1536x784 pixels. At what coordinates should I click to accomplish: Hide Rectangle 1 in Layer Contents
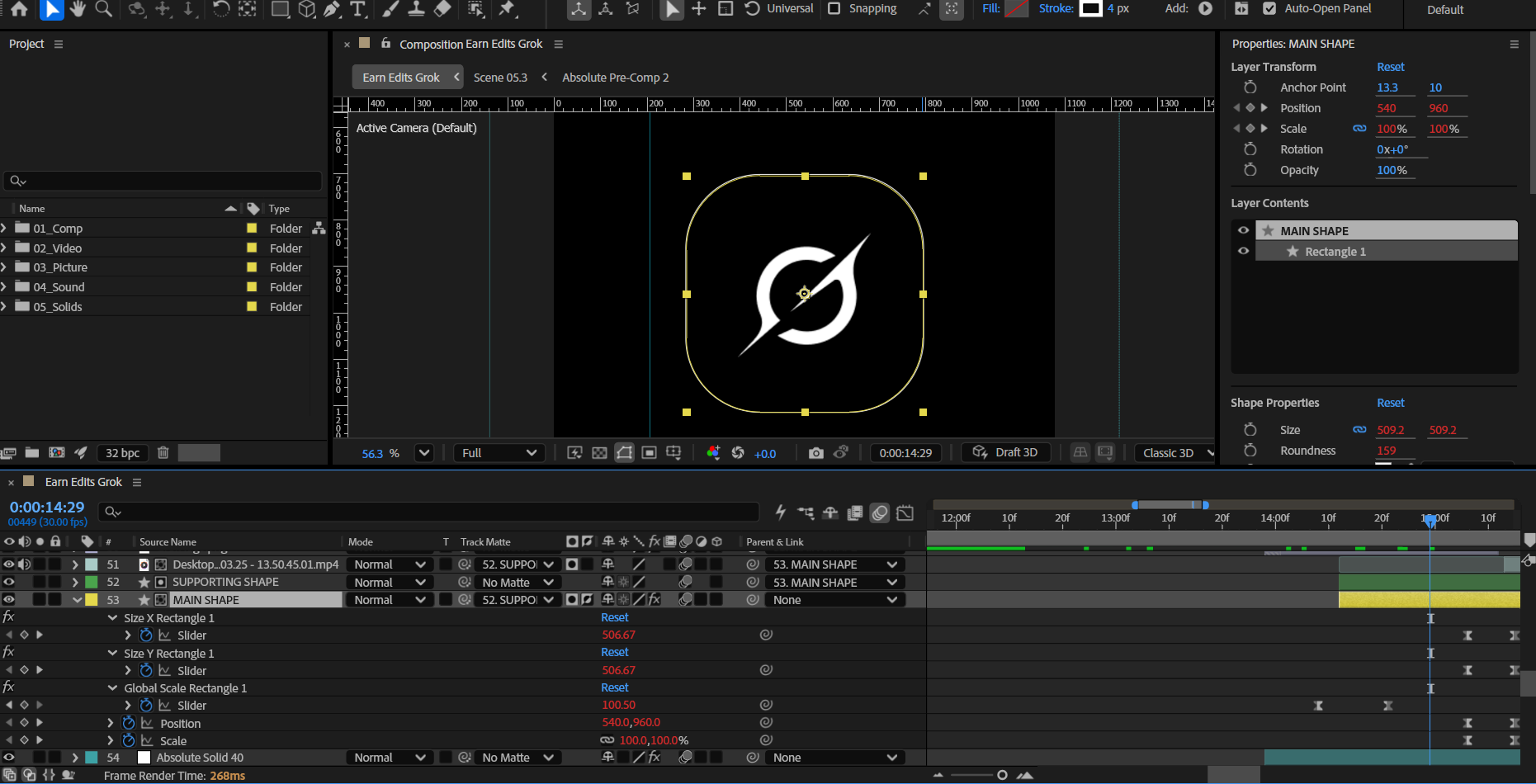(1243, 251)
